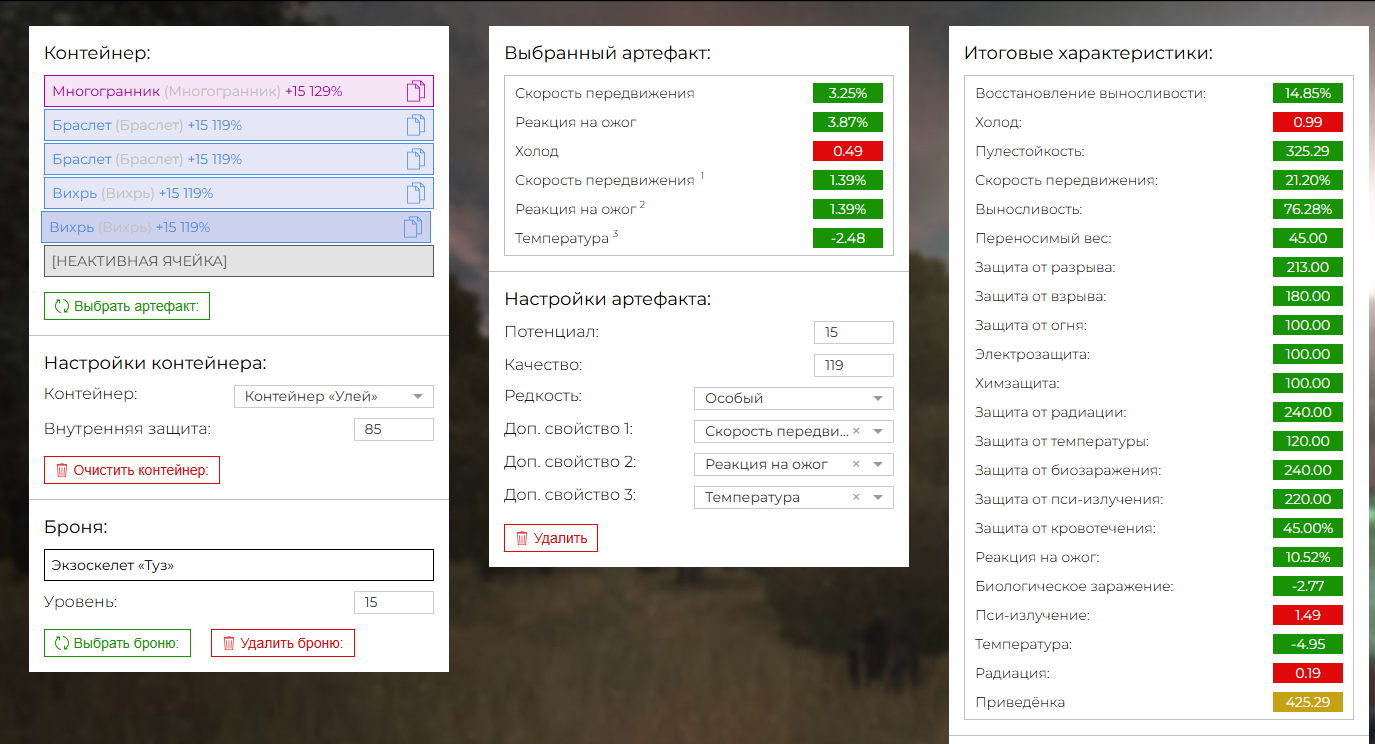Expand the Доп. свойство 1 dropdown arrow

pos(878,431)
